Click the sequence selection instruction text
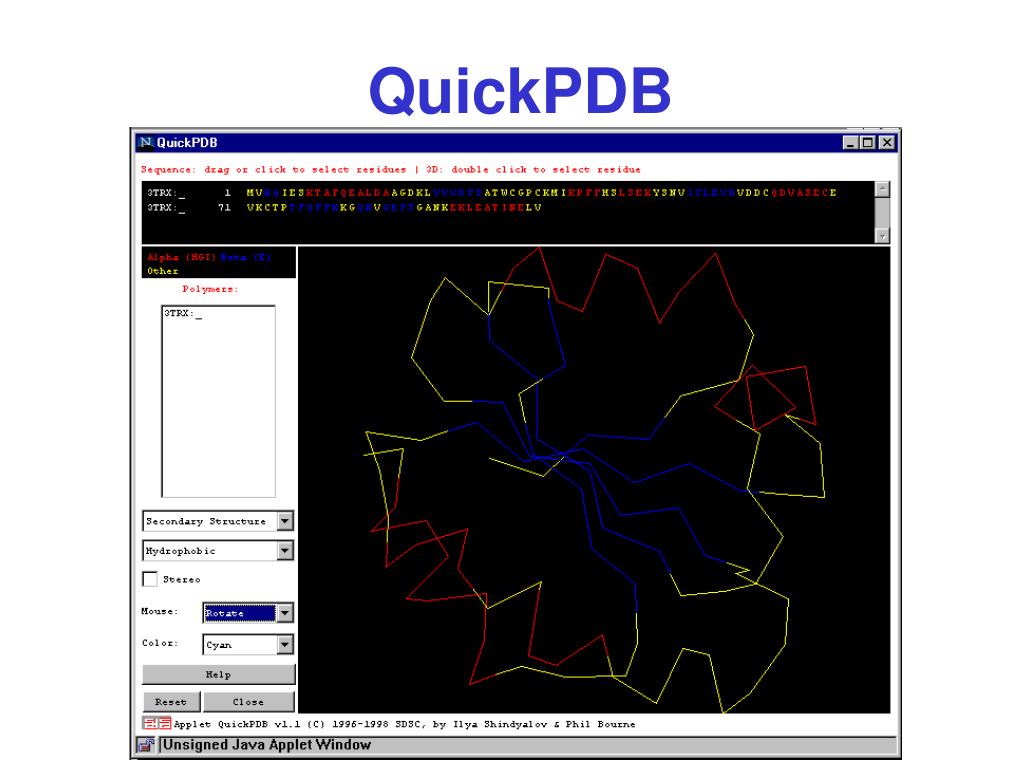The width and height of the screenshot is (1024, 768). tap(391, 169)
